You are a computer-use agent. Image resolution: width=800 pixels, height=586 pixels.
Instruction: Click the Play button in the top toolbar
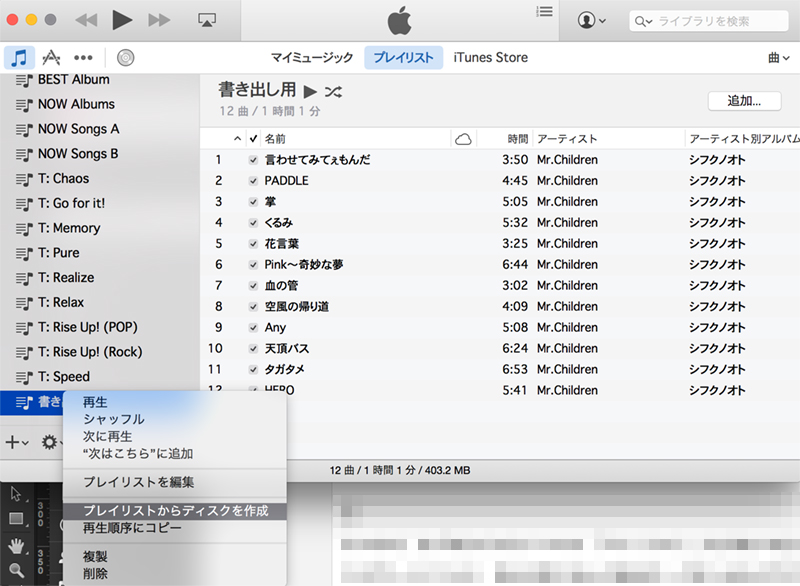pos(122,20)
